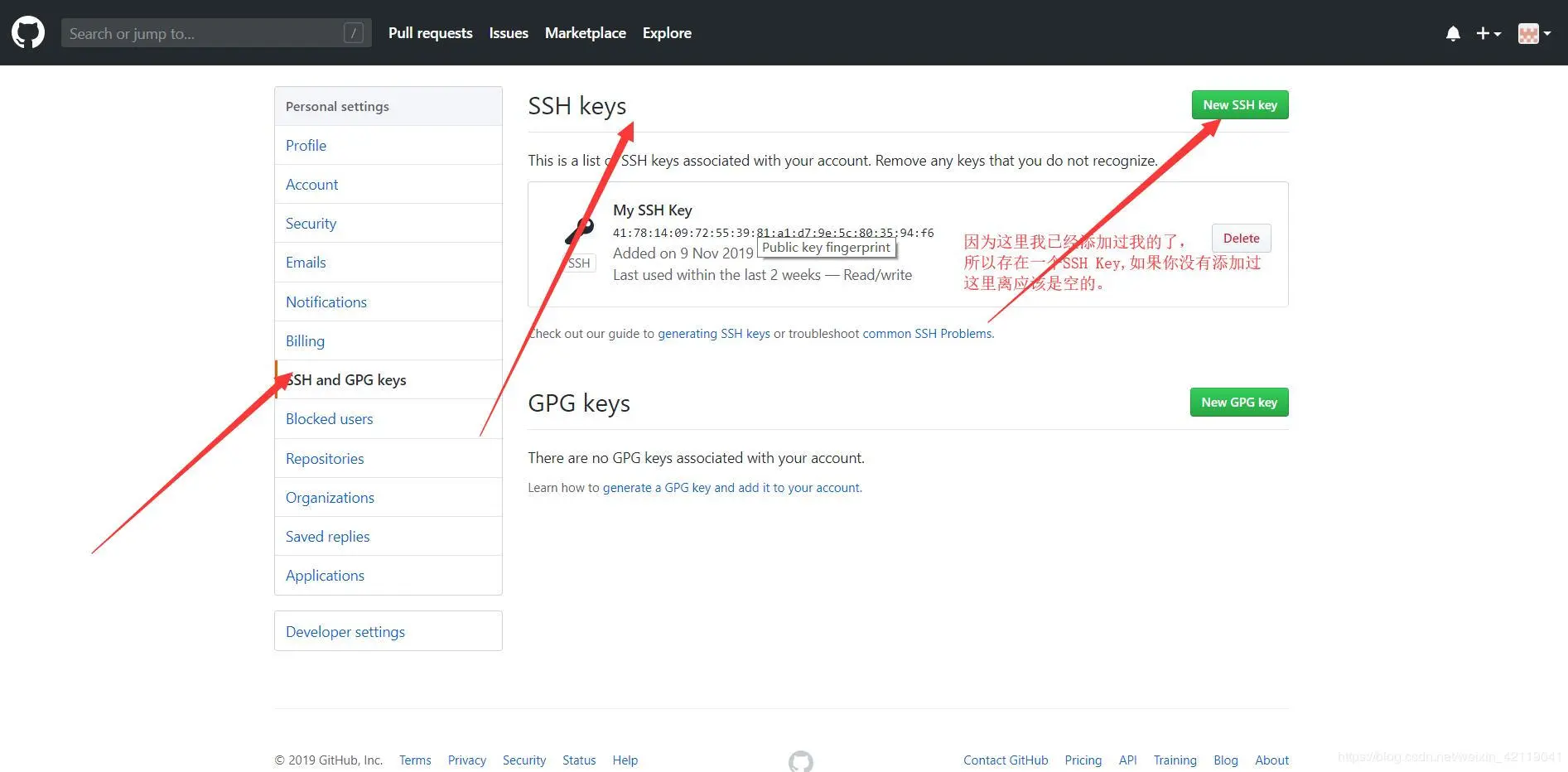
Task: Open the Pricing footer link
Action: click(x=1083, y=760)
